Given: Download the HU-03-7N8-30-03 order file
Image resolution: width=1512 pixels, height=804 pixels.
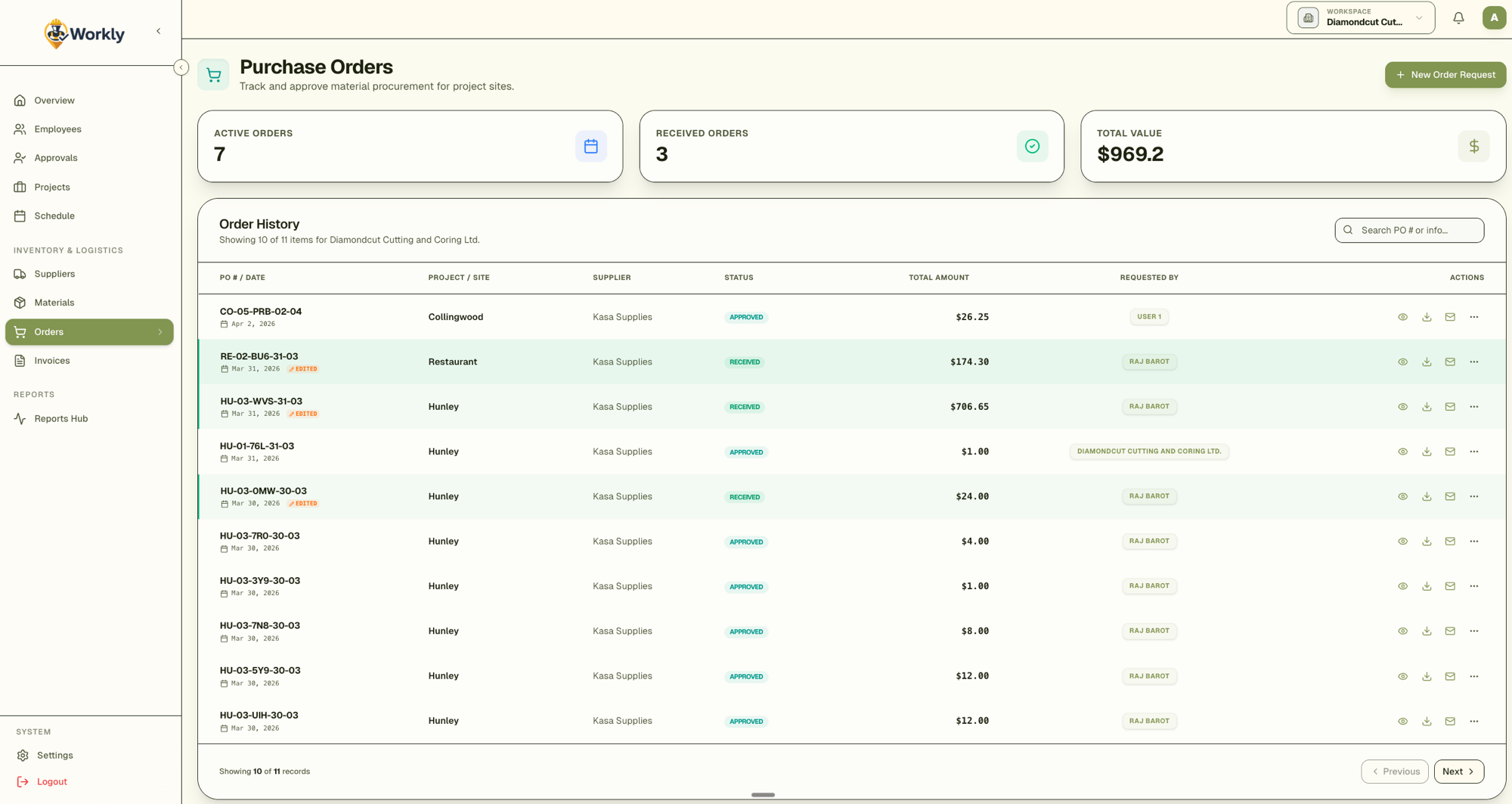Looking at the screenshot, I should [1427, 631].
